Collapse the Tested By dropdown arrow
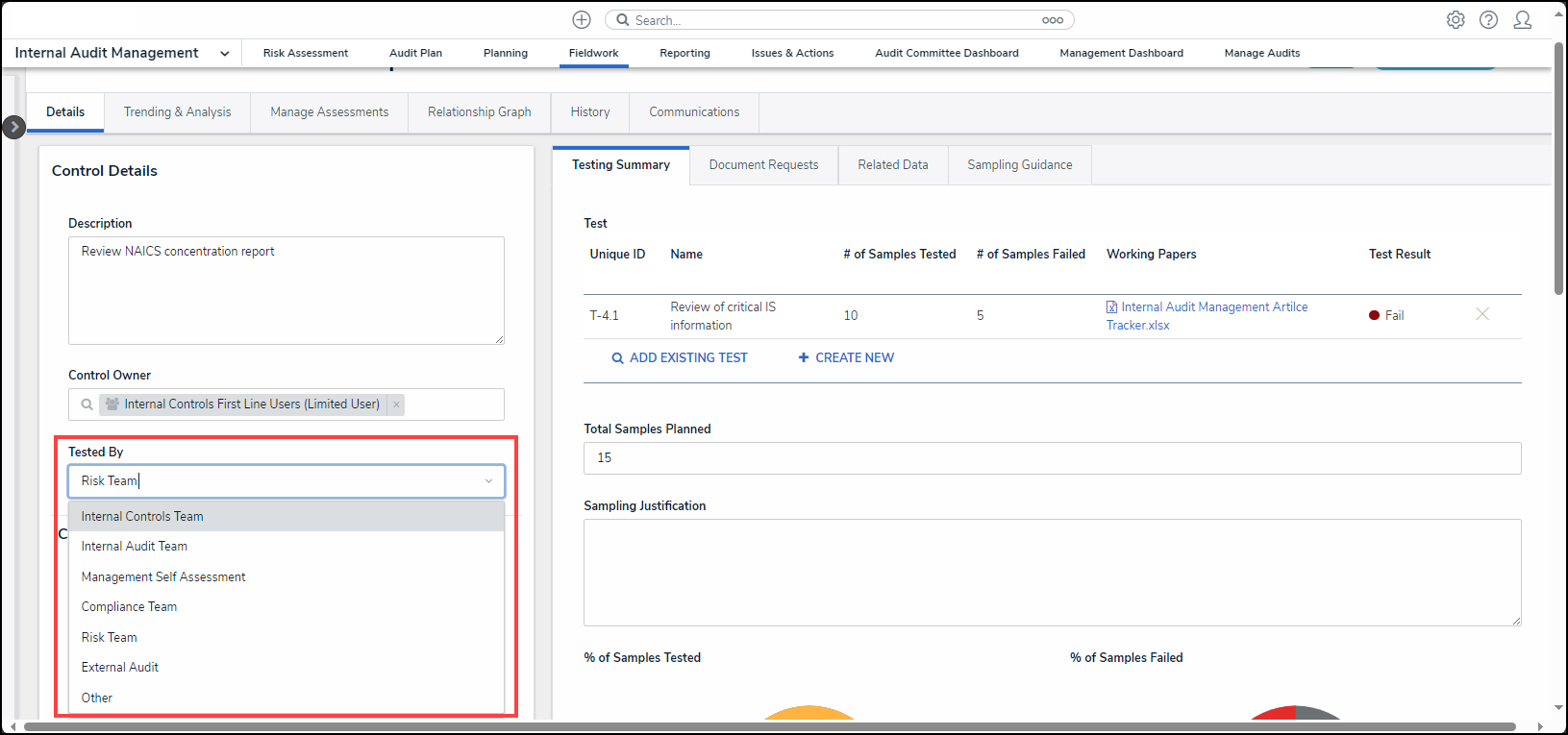The image size is (1568, 735). 488,481
